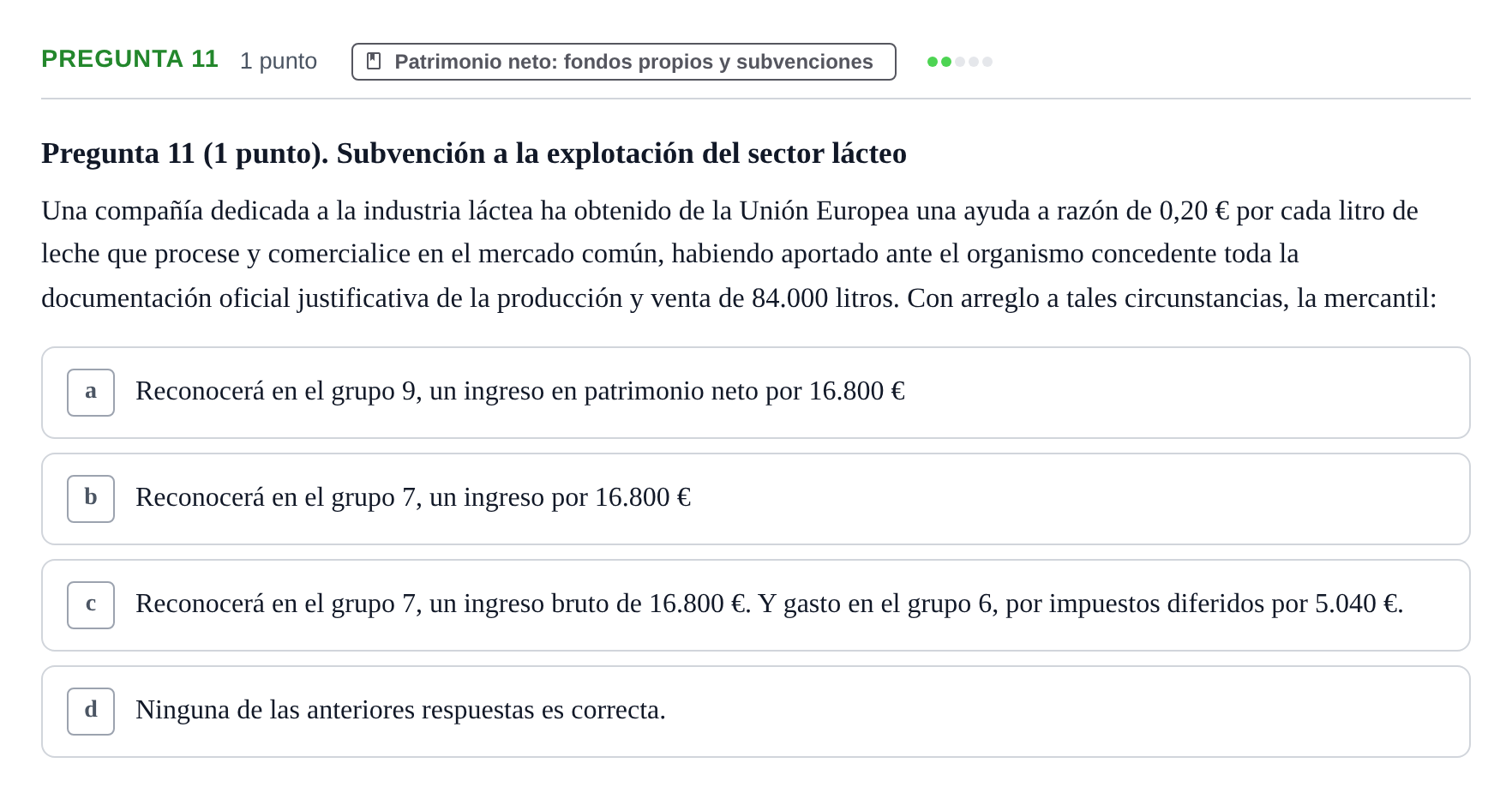Click the book icon in topic tag
The image size is (1512, 799).
(374, 62)
